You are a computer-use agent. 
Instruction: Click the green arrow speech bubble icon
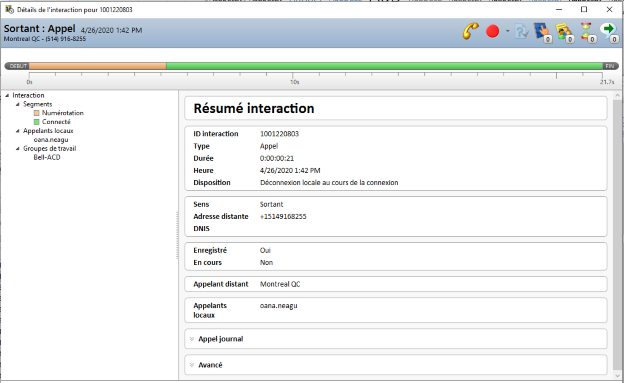[x=609, y=32]
